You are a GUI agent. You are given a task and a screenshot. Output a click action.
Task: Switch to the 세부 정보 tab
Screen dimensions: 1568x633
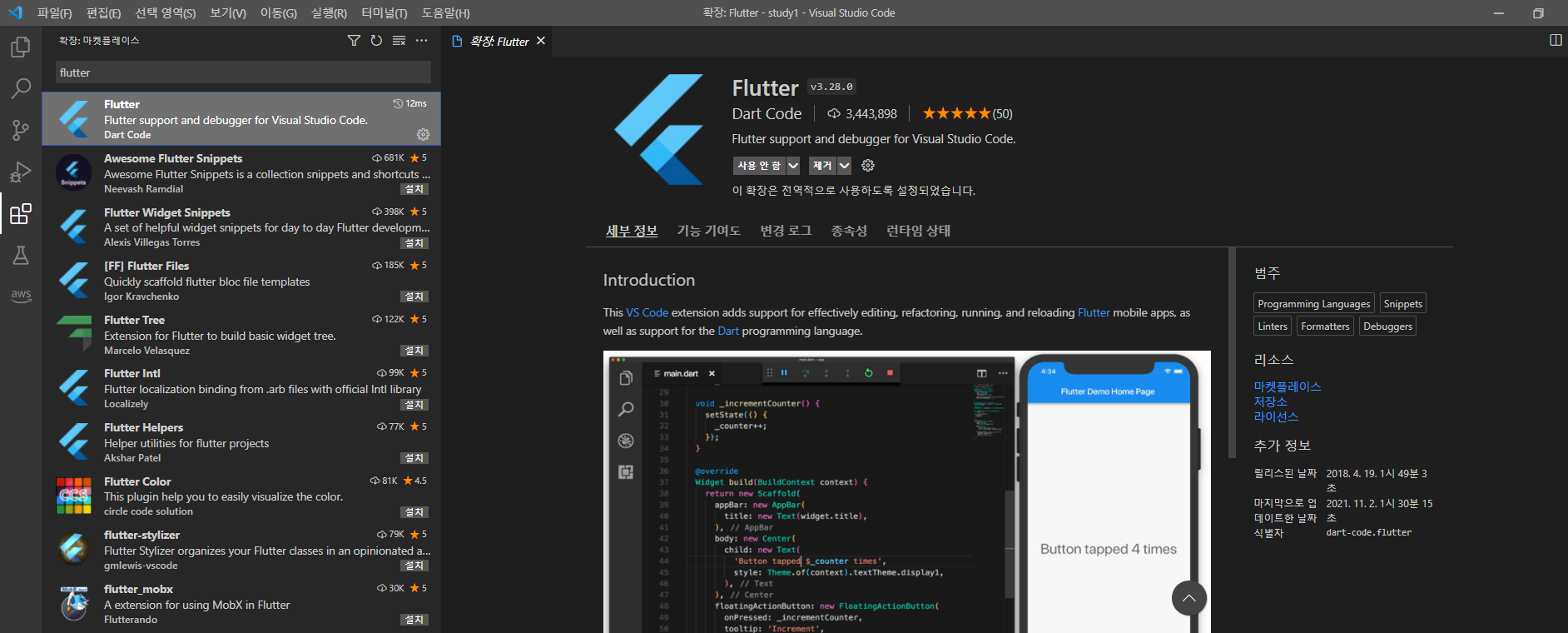[x=632, y=231]
